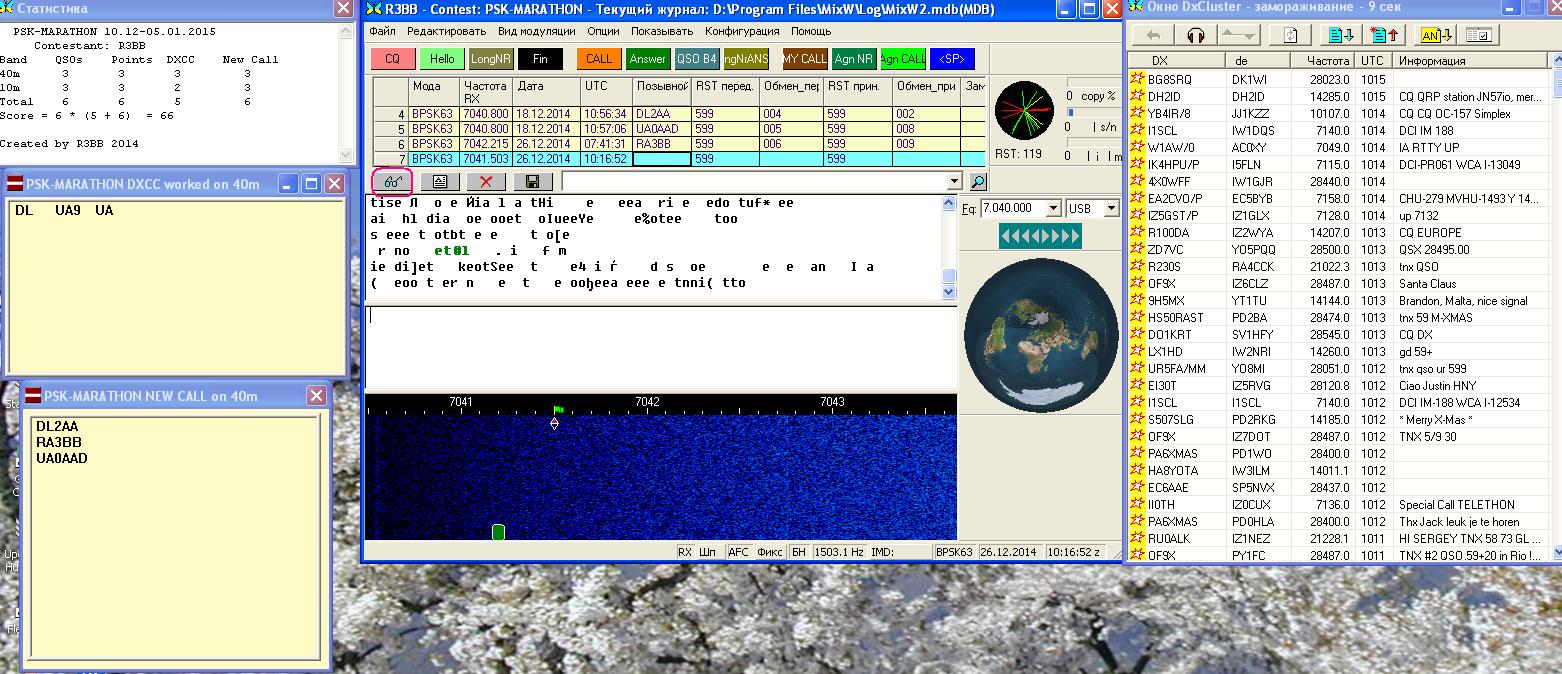The height and width of the screenshot is (674, 1562).
Task: Expand the USB mode dropdown
Action: [x=1110, y=209]
